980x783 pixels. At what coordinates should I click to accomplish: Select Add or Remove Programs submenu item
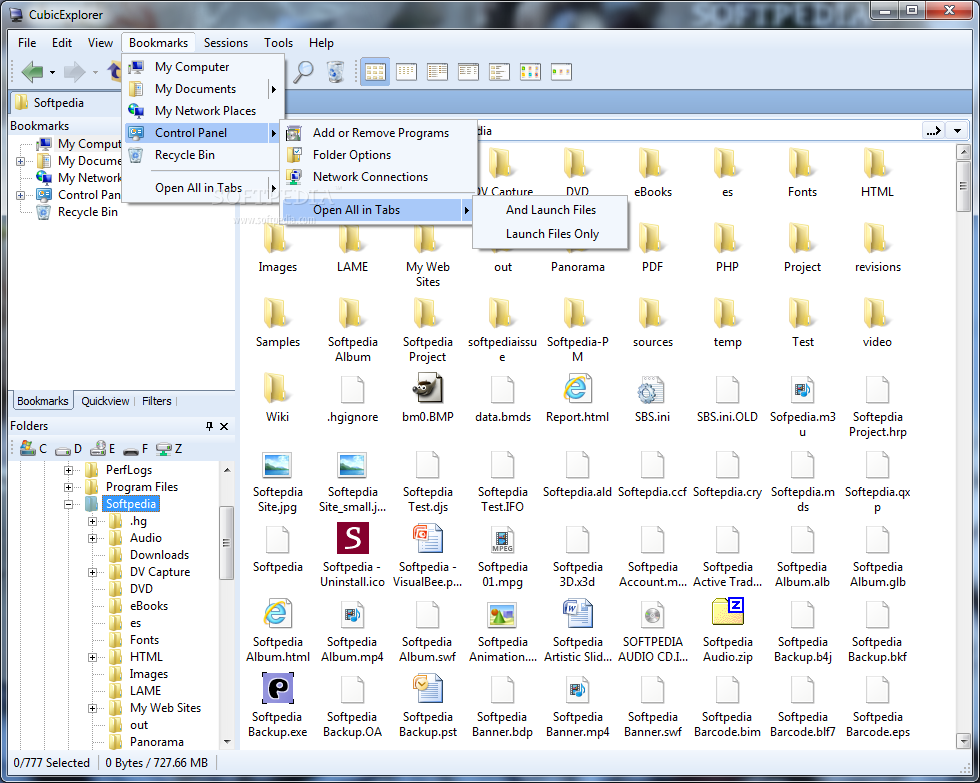[378, 132]
